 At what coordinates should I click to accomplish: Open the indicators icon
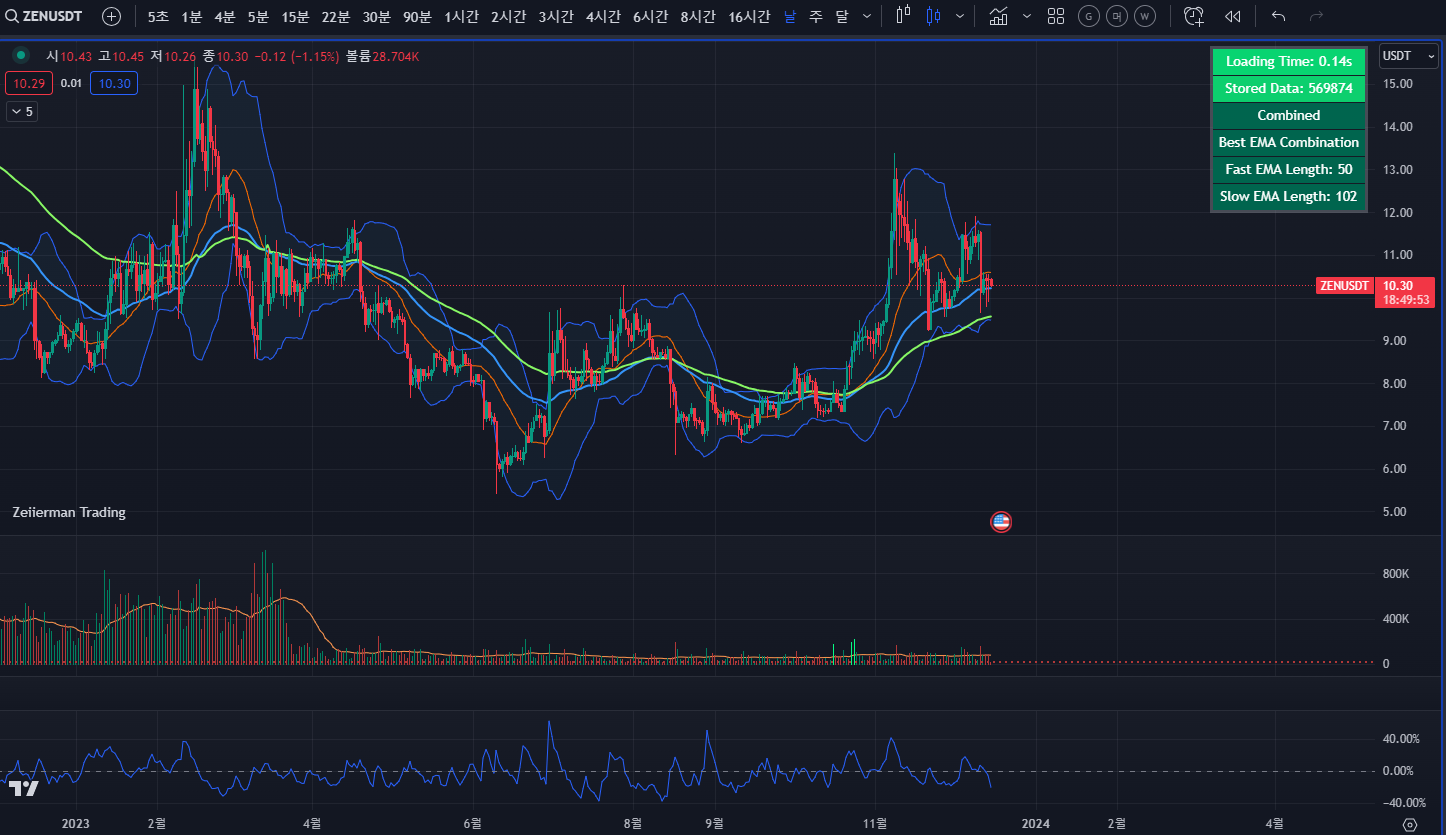click(x=998, y=16)
